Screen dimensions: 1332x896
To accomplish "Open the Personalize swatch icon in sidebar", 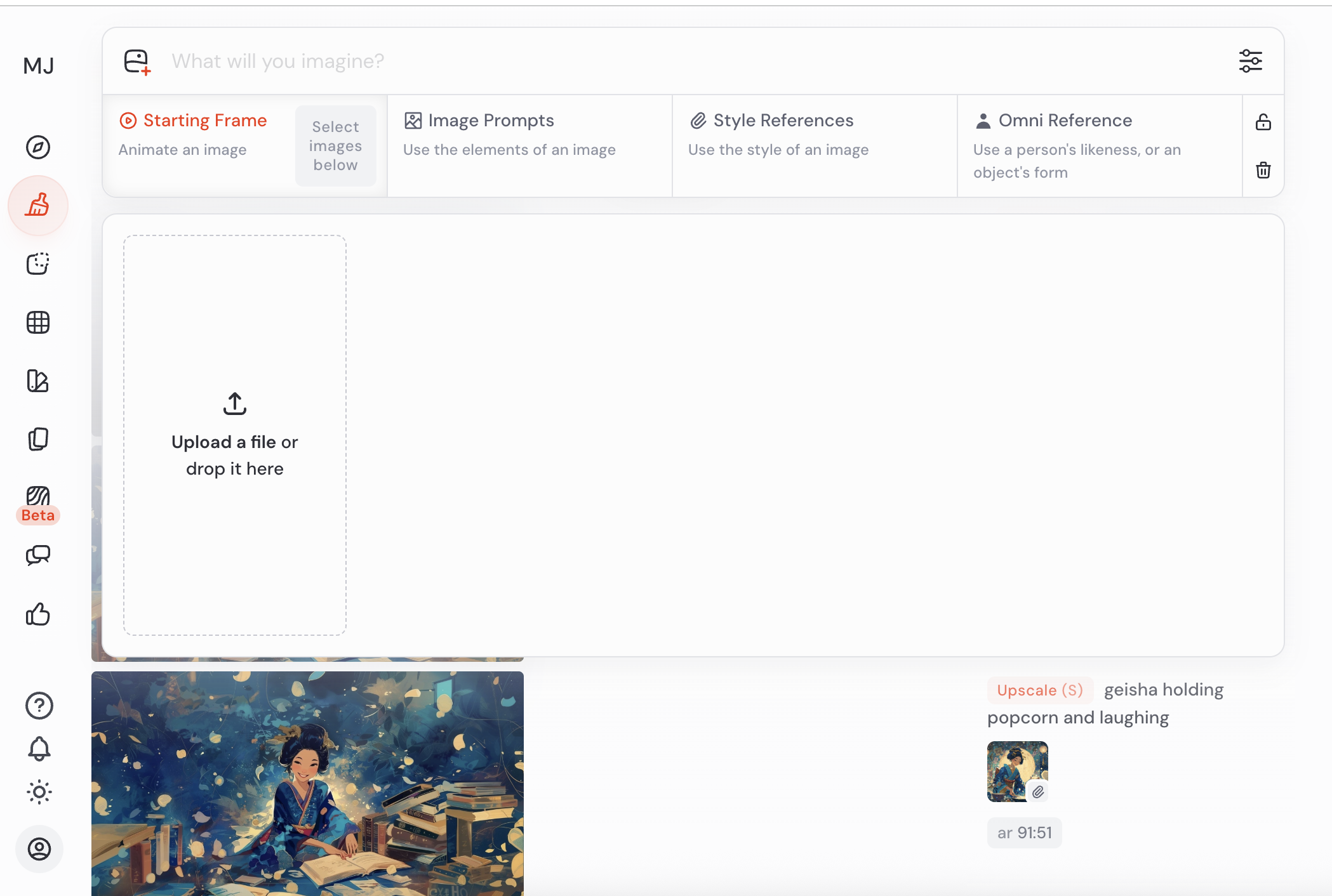I will tap(38, 381).
